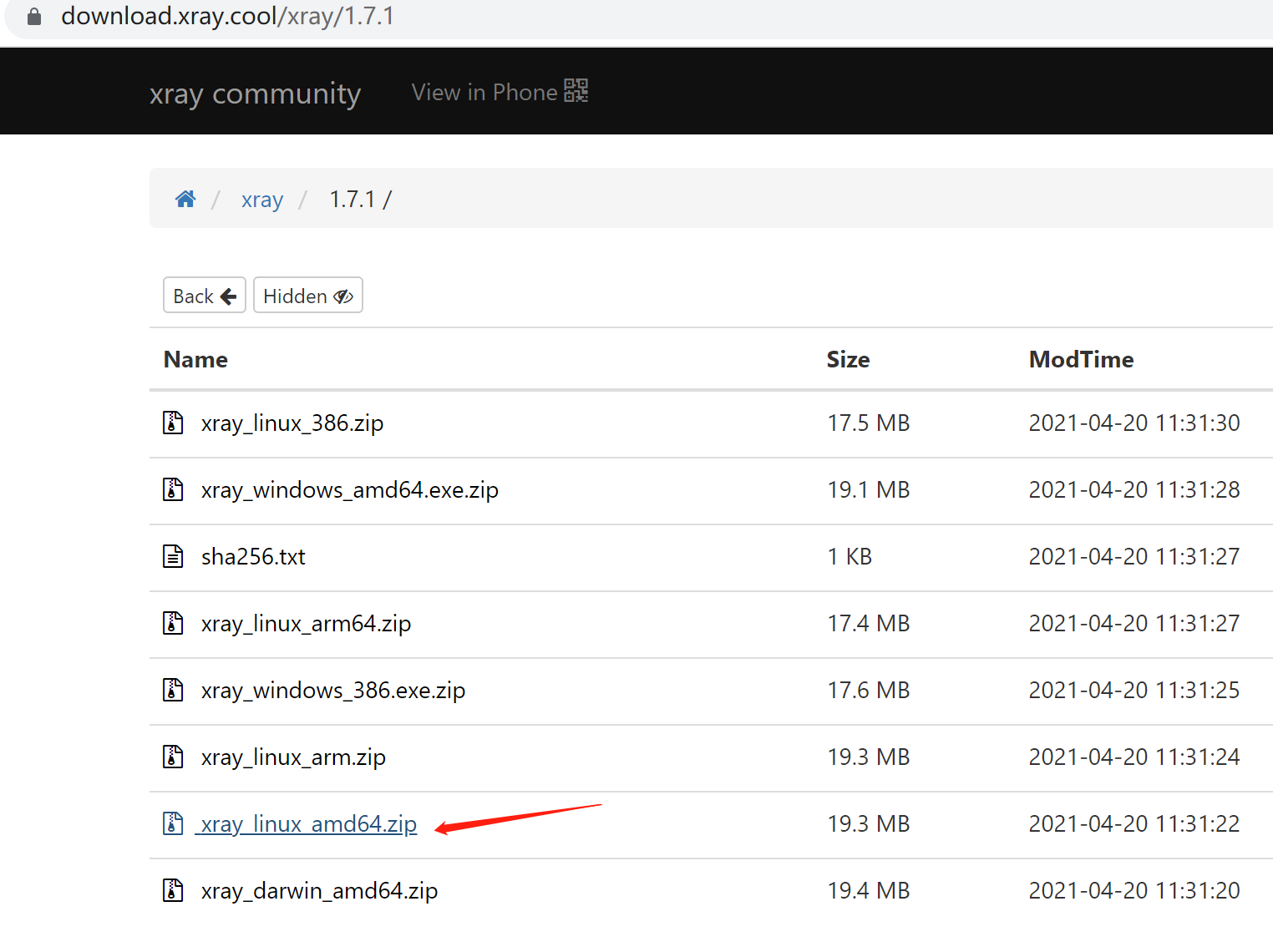
Task: Click the lock icon in the address bar
Action: (x=34, y=17)
